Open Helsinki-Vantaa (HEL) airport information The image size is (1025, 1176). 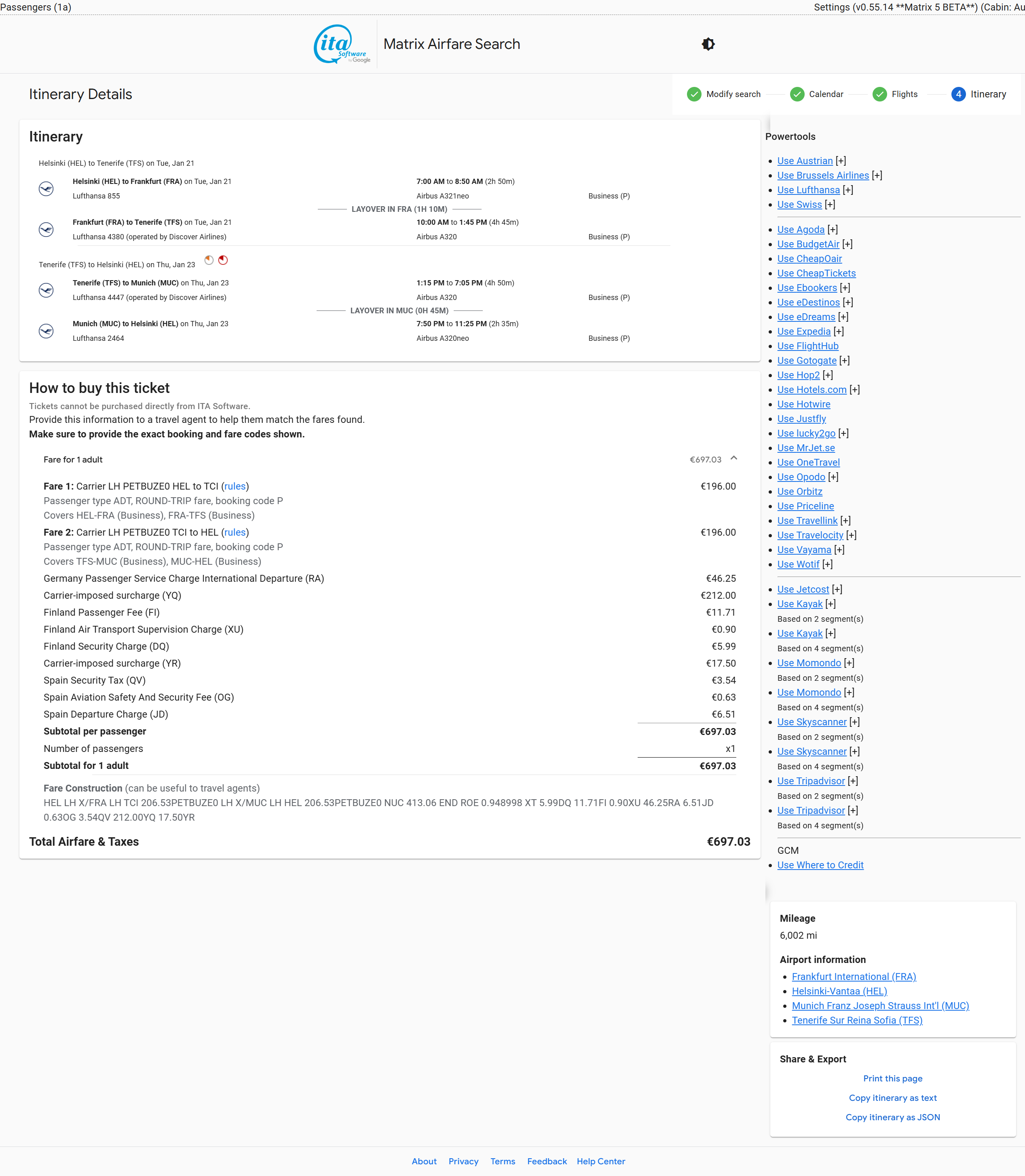839,991
